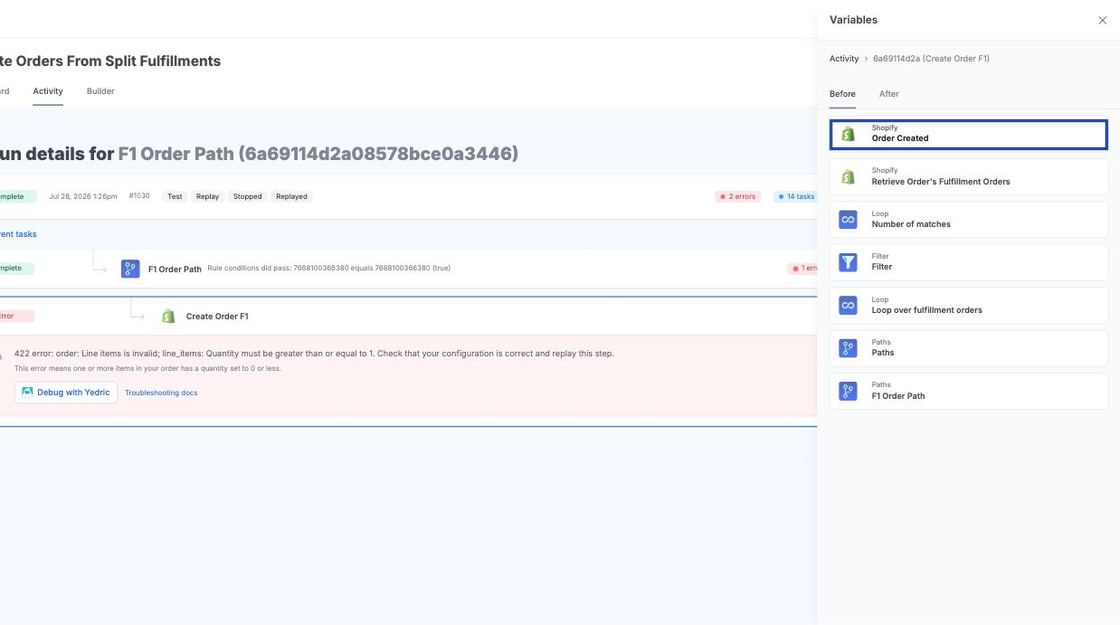Switch to the Before tab
1120x625 pixels.
tap(842, 94)
